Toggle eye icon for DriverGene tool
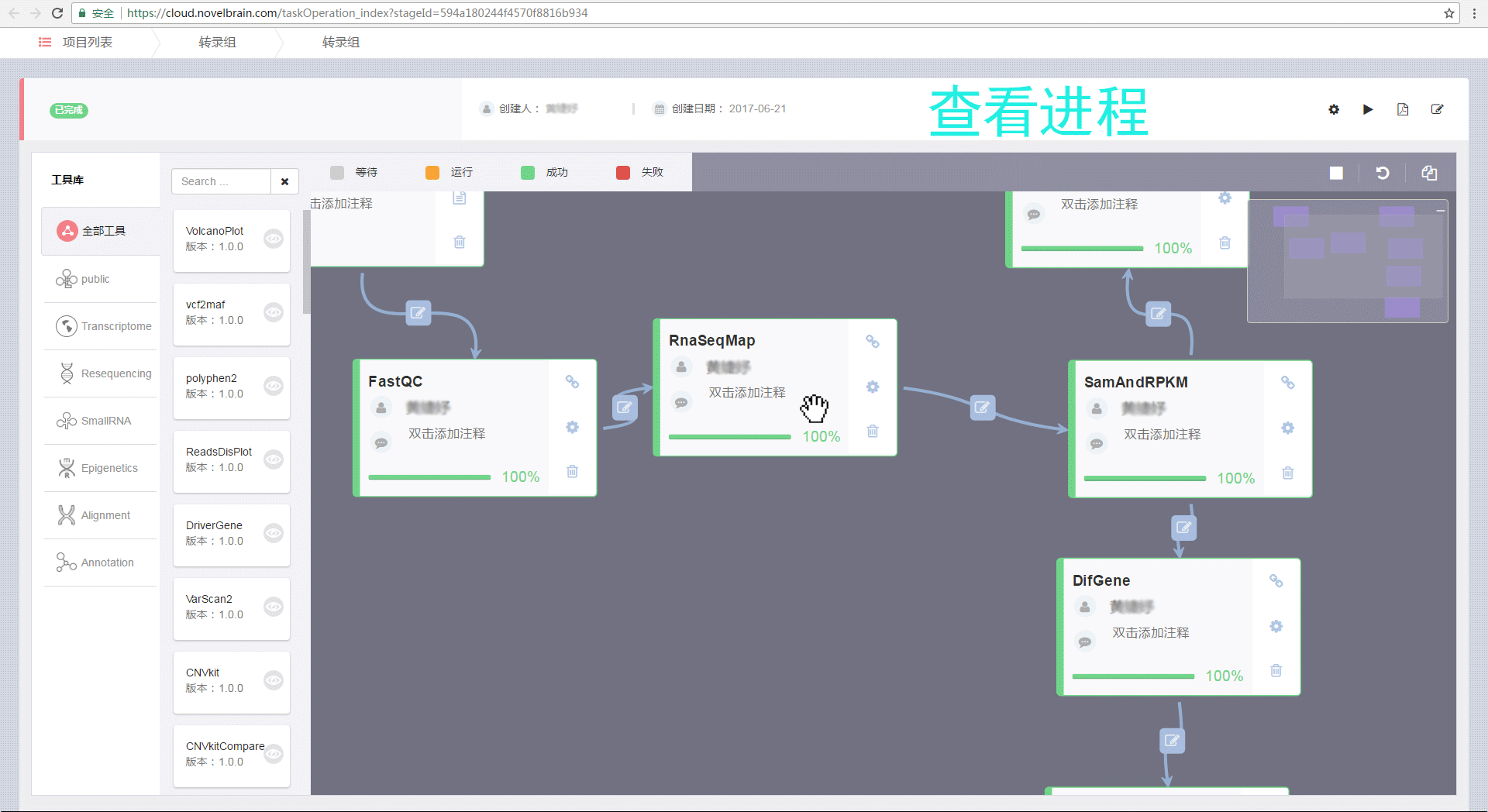 (274, 533)
